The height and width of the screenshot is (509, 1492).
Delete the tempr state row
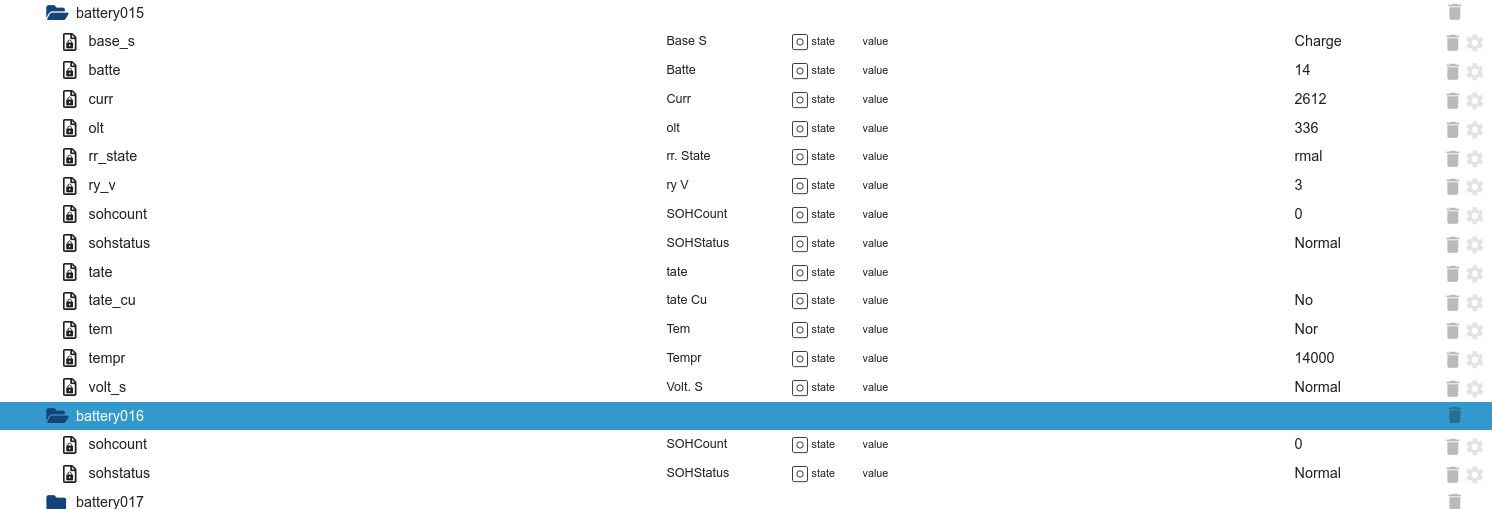1453,359
